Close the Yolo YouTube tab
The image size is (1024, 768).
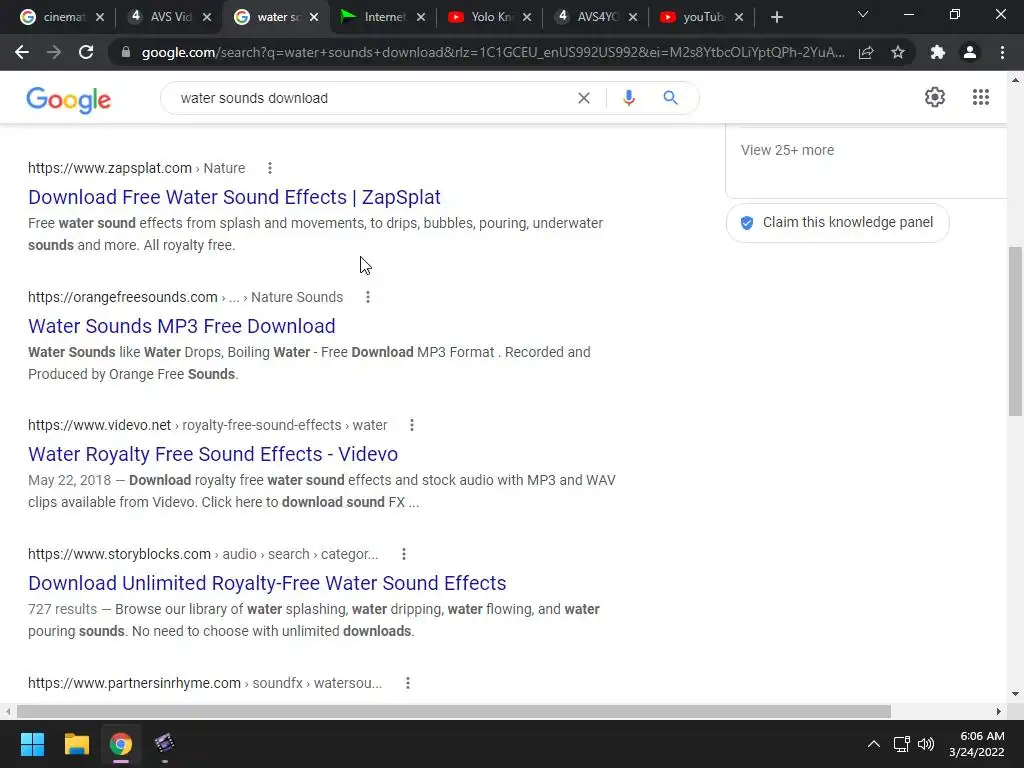527,18
